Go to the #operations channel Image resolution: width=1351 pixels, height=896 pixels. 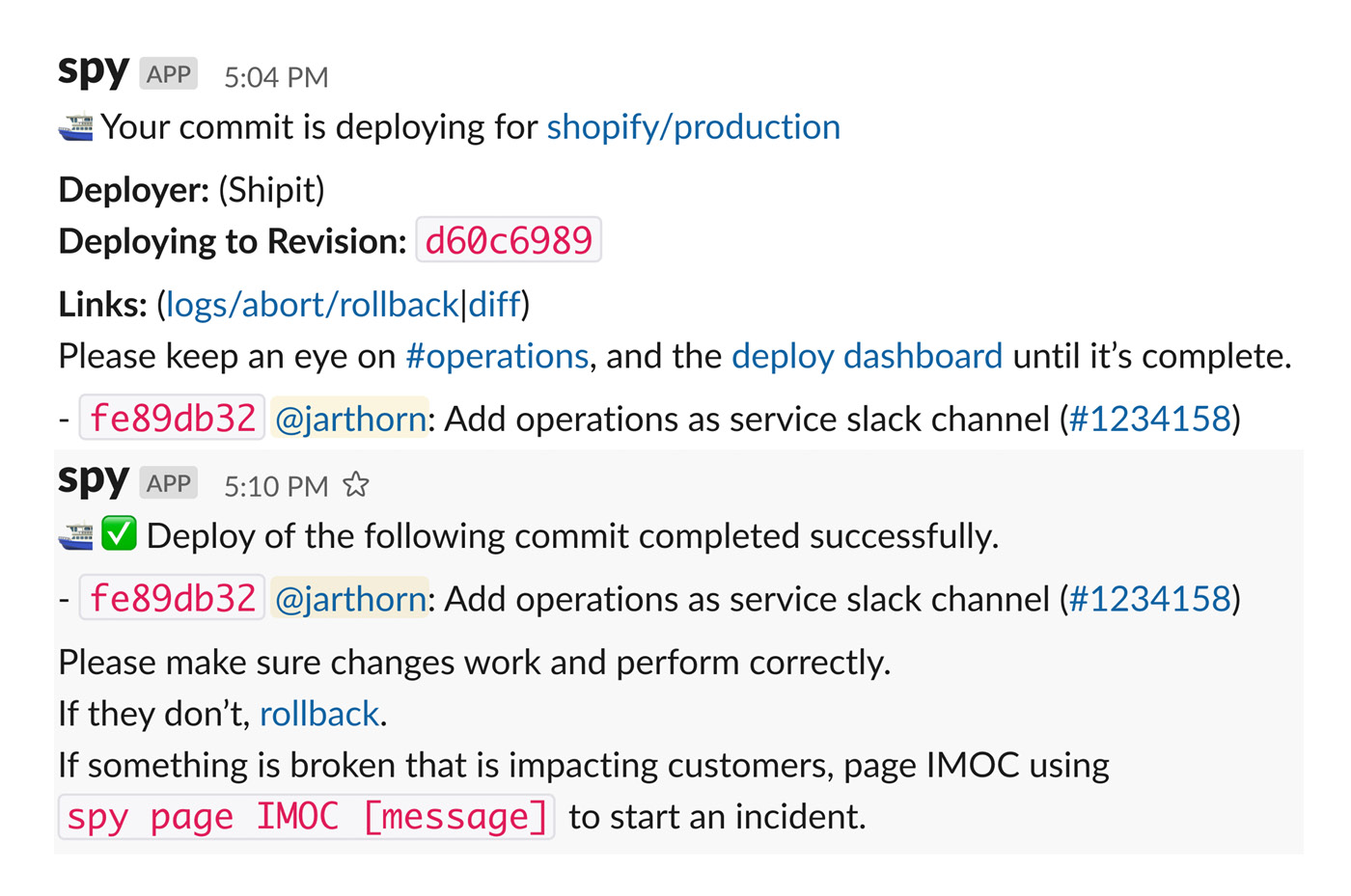tap(497, 357)
